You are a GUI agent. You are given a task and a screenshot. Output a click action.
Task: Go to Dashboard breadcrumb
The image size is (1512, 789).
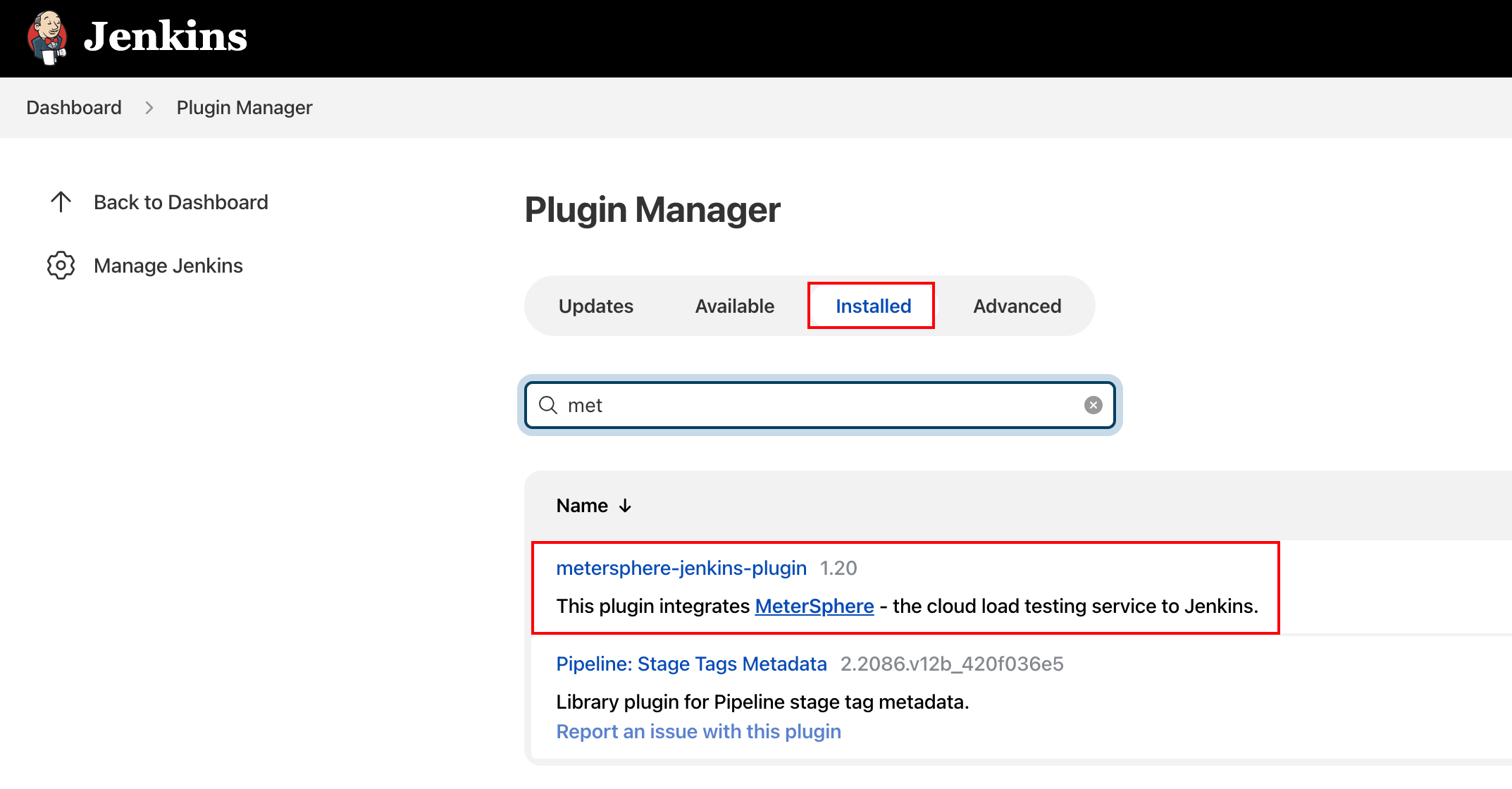pos(74,108)
